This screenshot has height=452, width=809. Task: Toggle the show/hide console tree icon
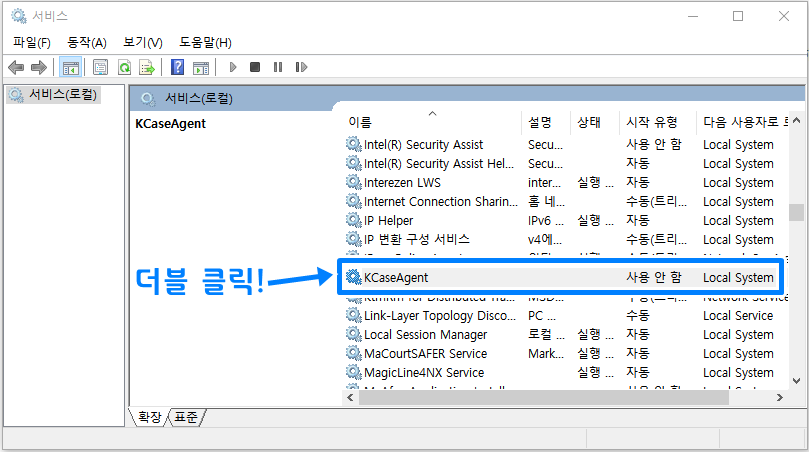pos(70,67)
